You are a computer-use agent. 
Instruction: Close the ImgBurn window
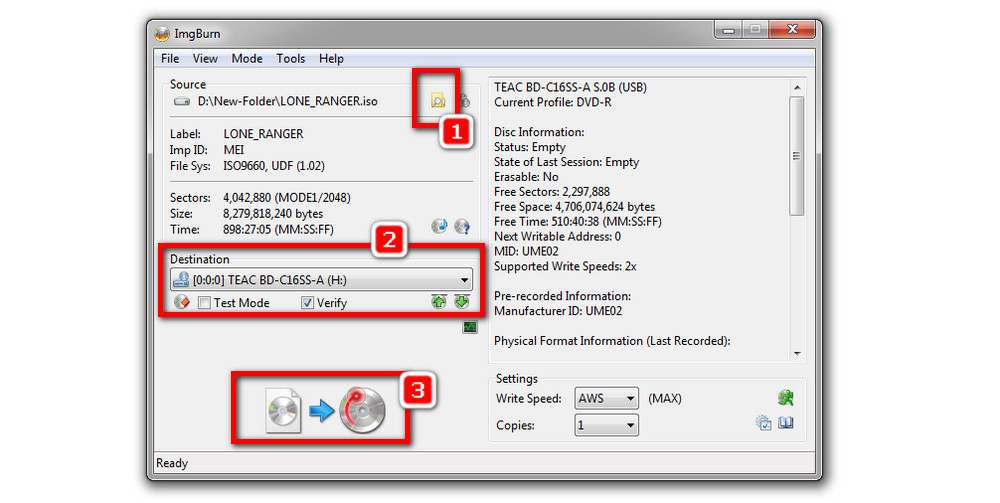tap(792, 29)
